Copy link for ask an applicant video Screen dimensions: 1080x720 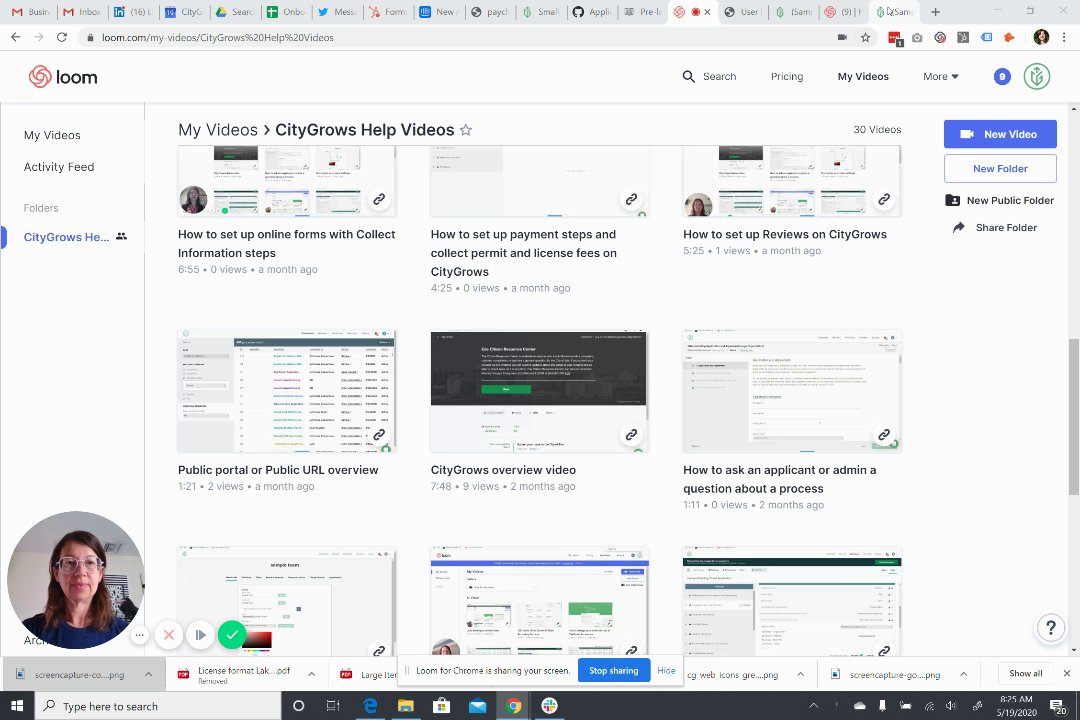pos(884,435)
